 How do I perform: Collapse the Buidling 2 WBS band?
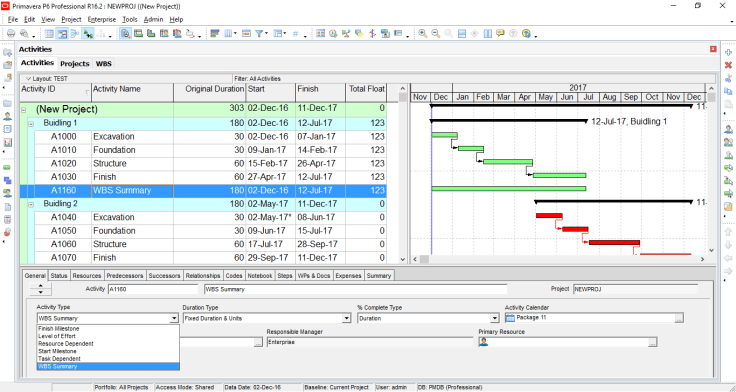pos(31,205)
